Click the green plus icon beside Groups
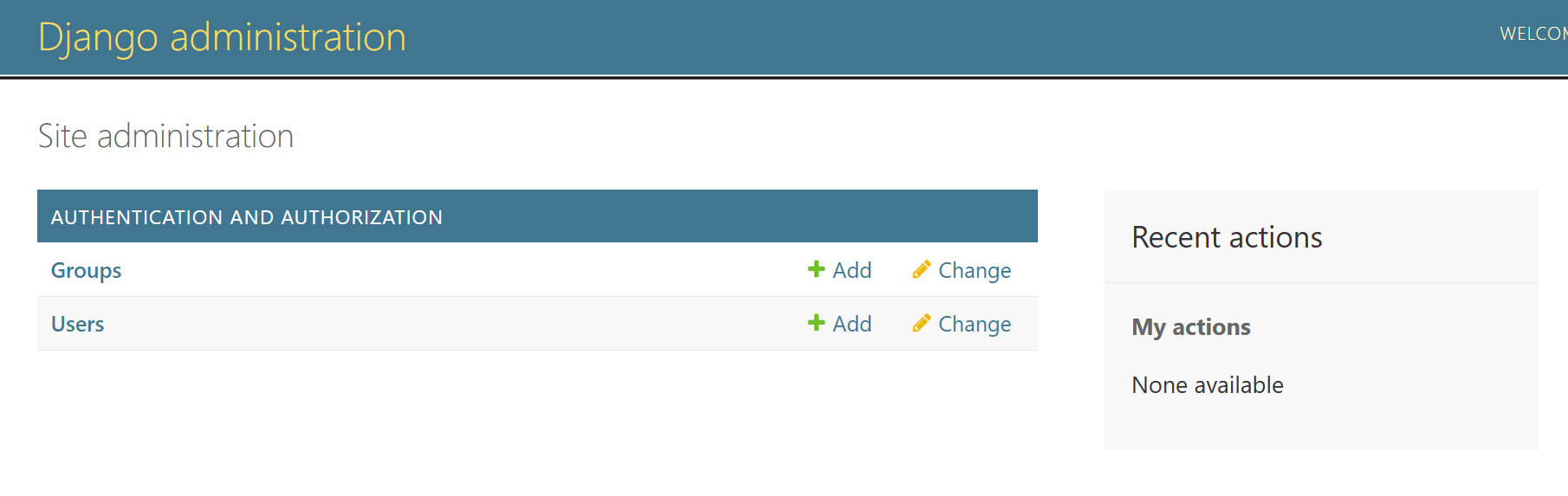 point(816,269)
